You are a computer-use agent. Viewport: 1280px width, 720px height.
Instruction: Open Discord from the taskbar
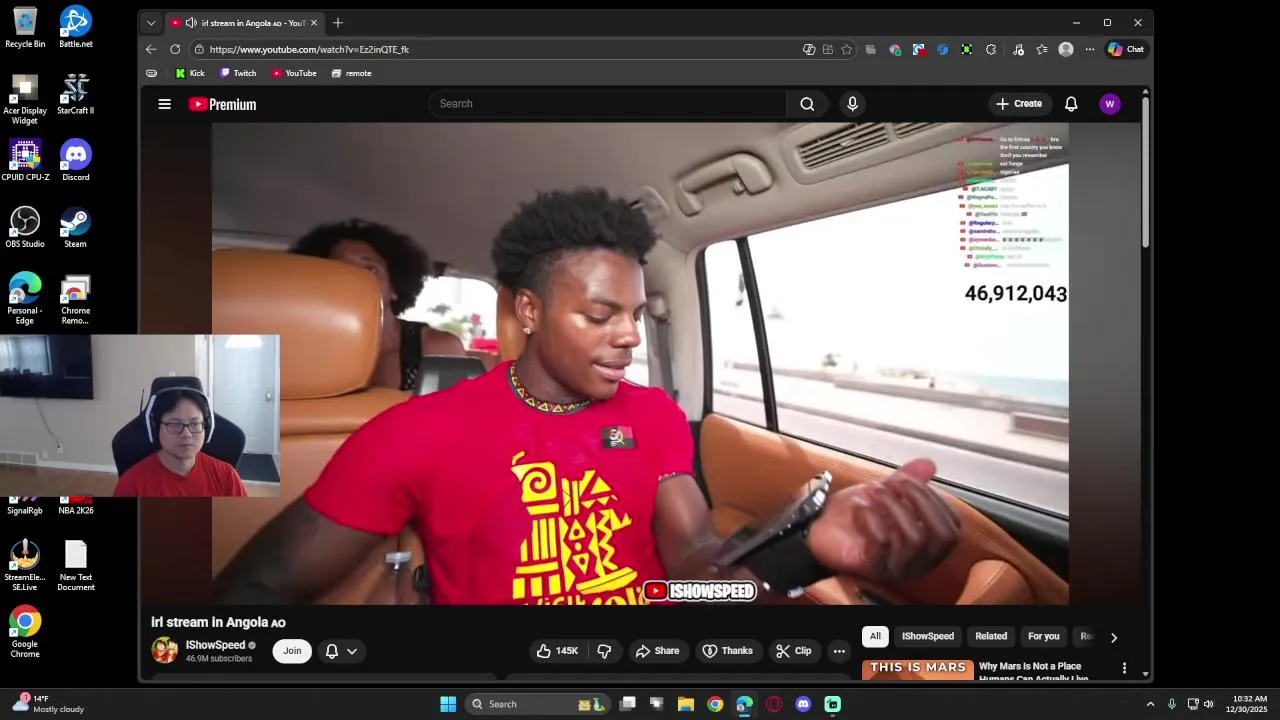click(803, 704)
